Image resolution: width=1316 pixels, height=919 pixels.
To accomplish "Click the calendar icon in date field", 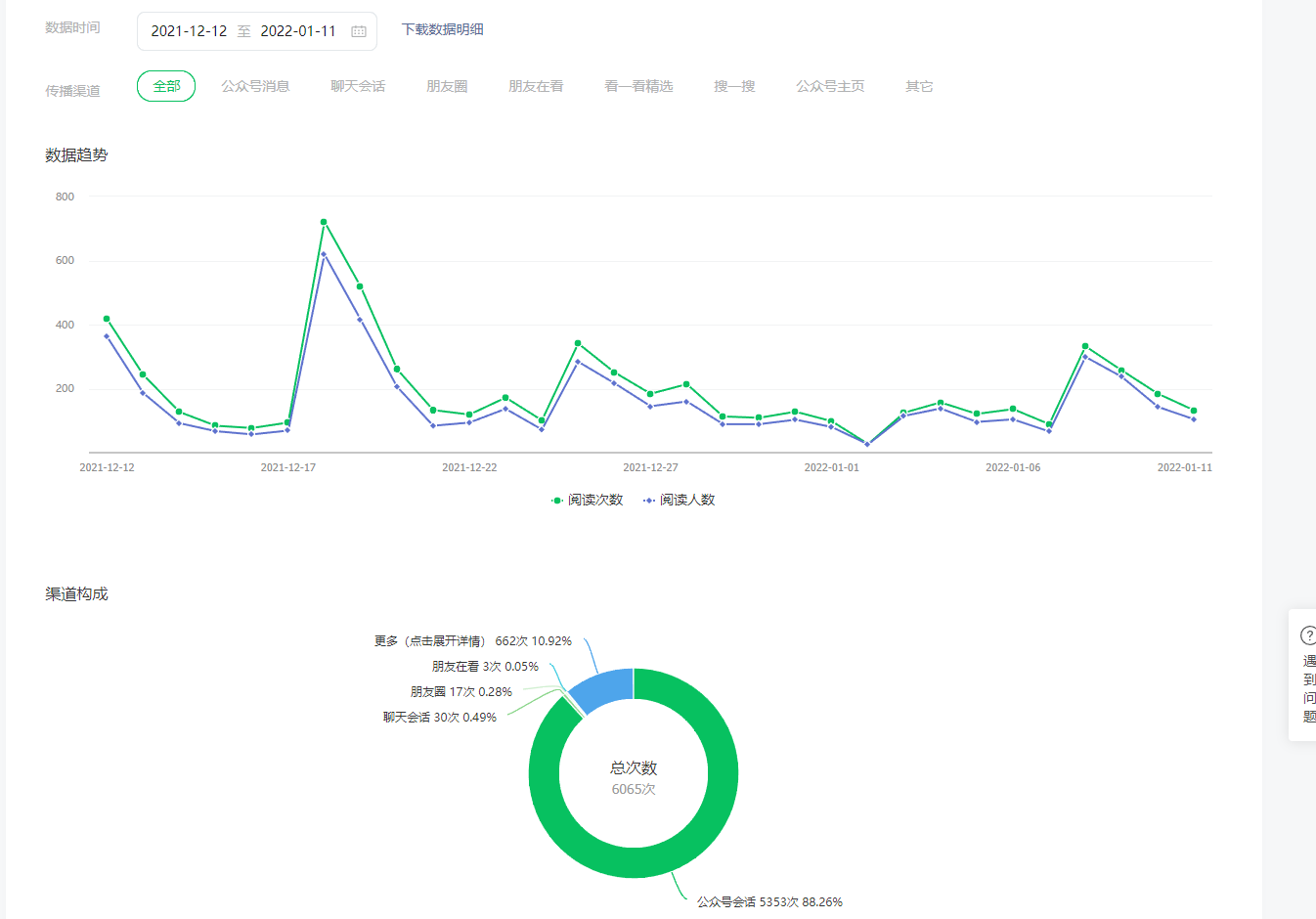I will click(358, 31).
